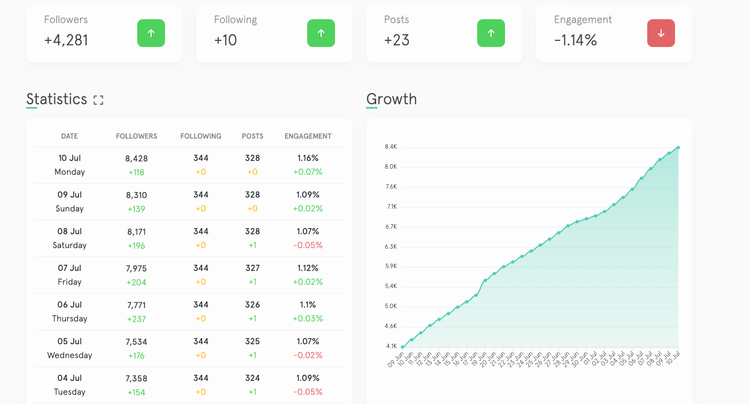This screenshot has width=750, height=404.
Task: Sort by the Followers column header
Action: (x=136, y=136)
